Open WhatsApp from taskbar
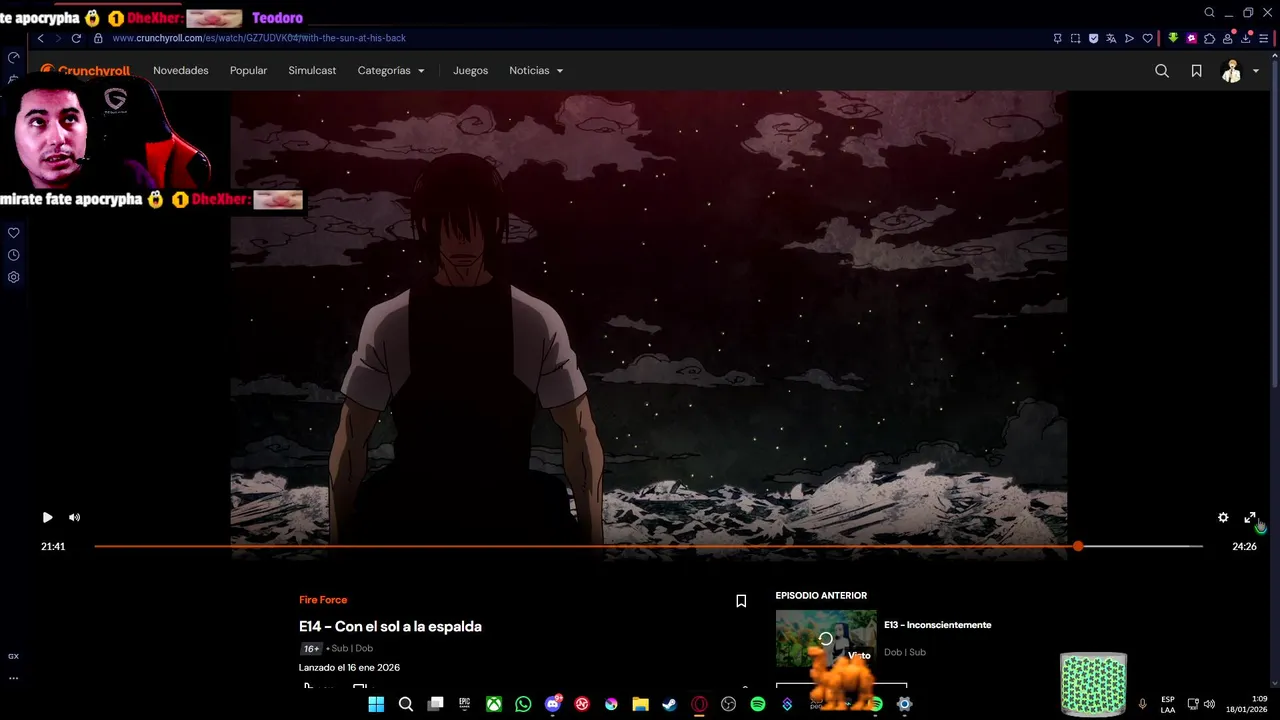 pos(523,704)
